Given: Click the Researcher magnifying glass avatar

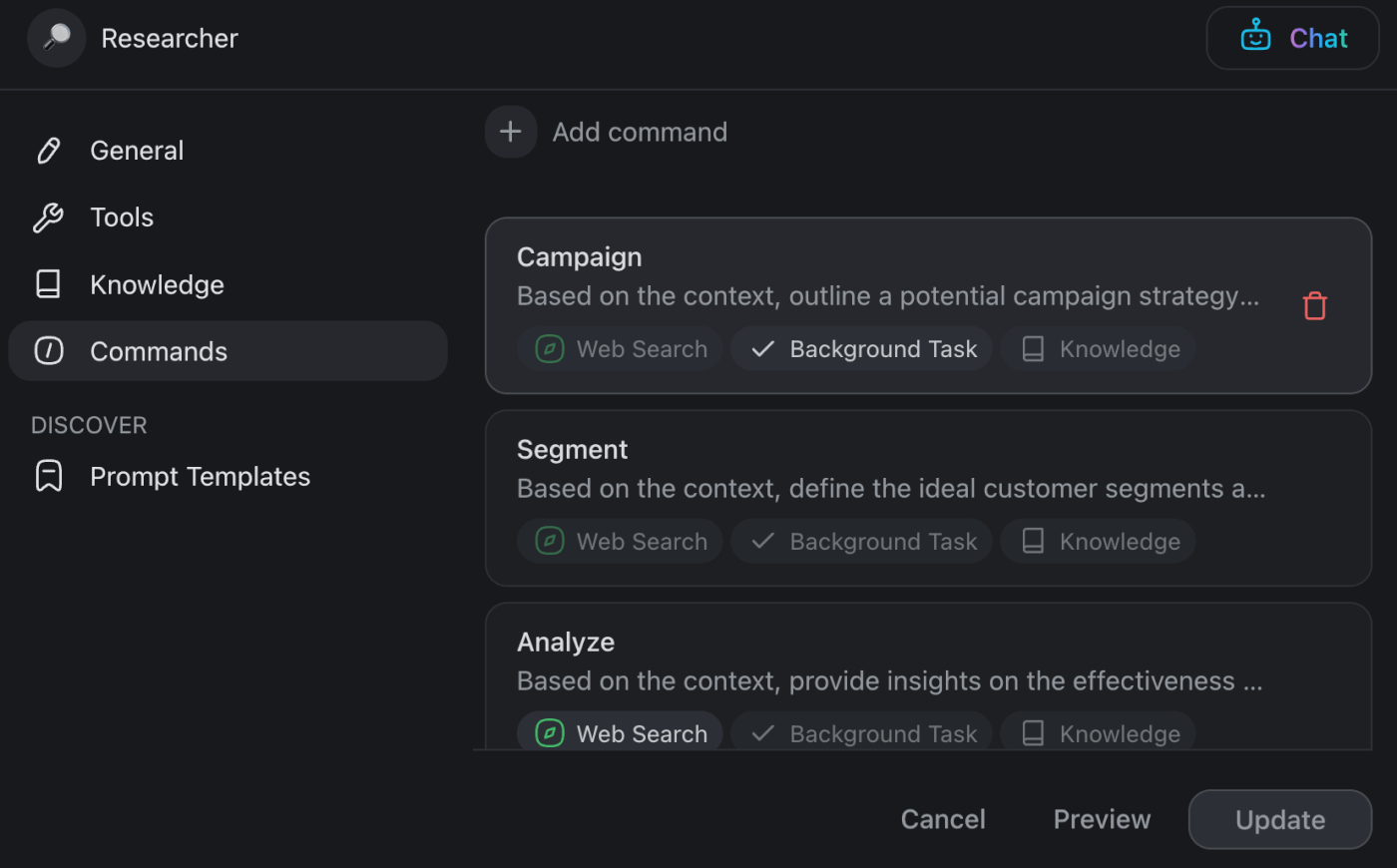Looking at the screenshot, I should point(56,38).
